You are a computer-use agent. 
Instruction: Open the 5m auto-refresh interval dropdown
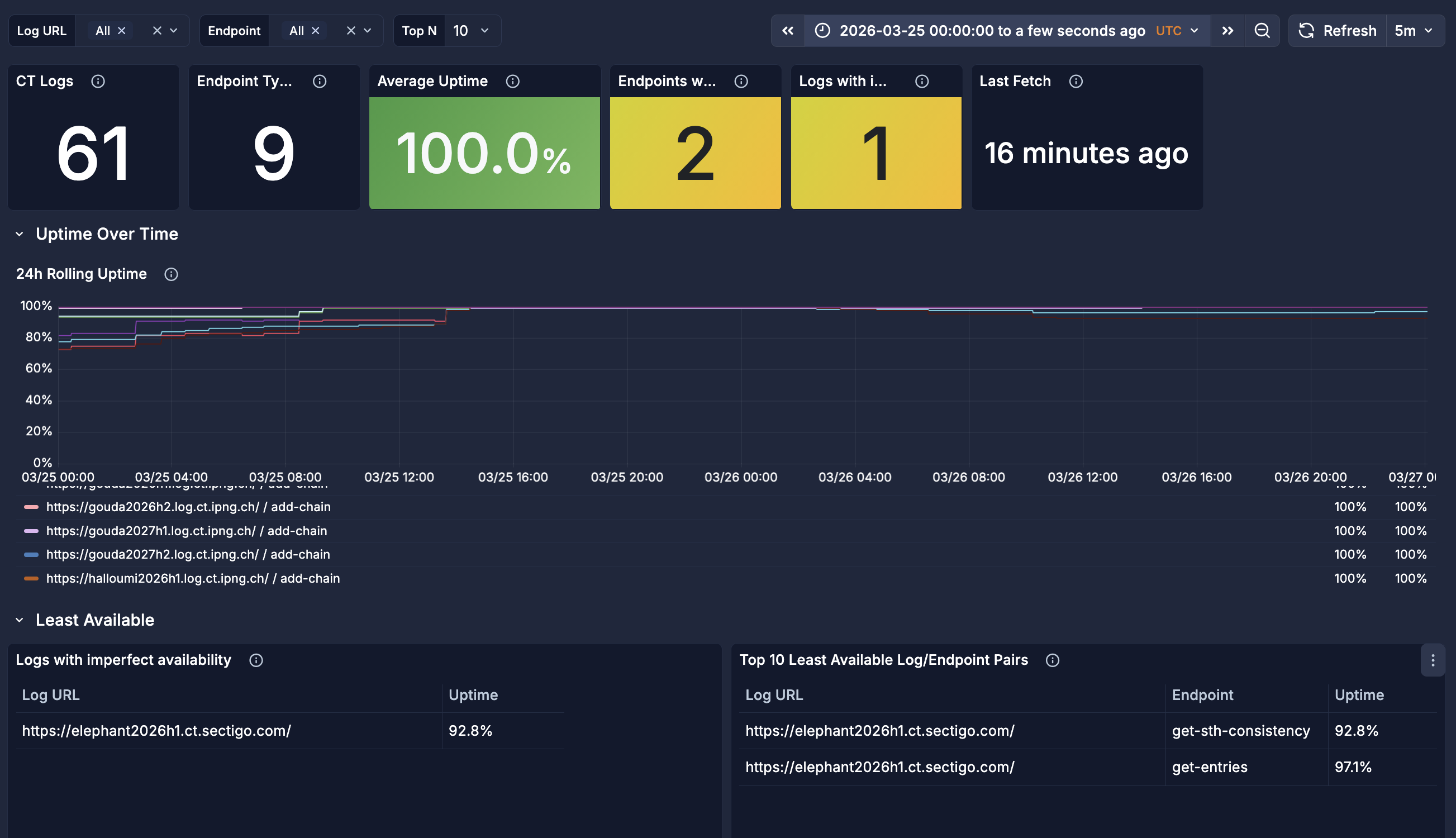(x=1414, y=31)
